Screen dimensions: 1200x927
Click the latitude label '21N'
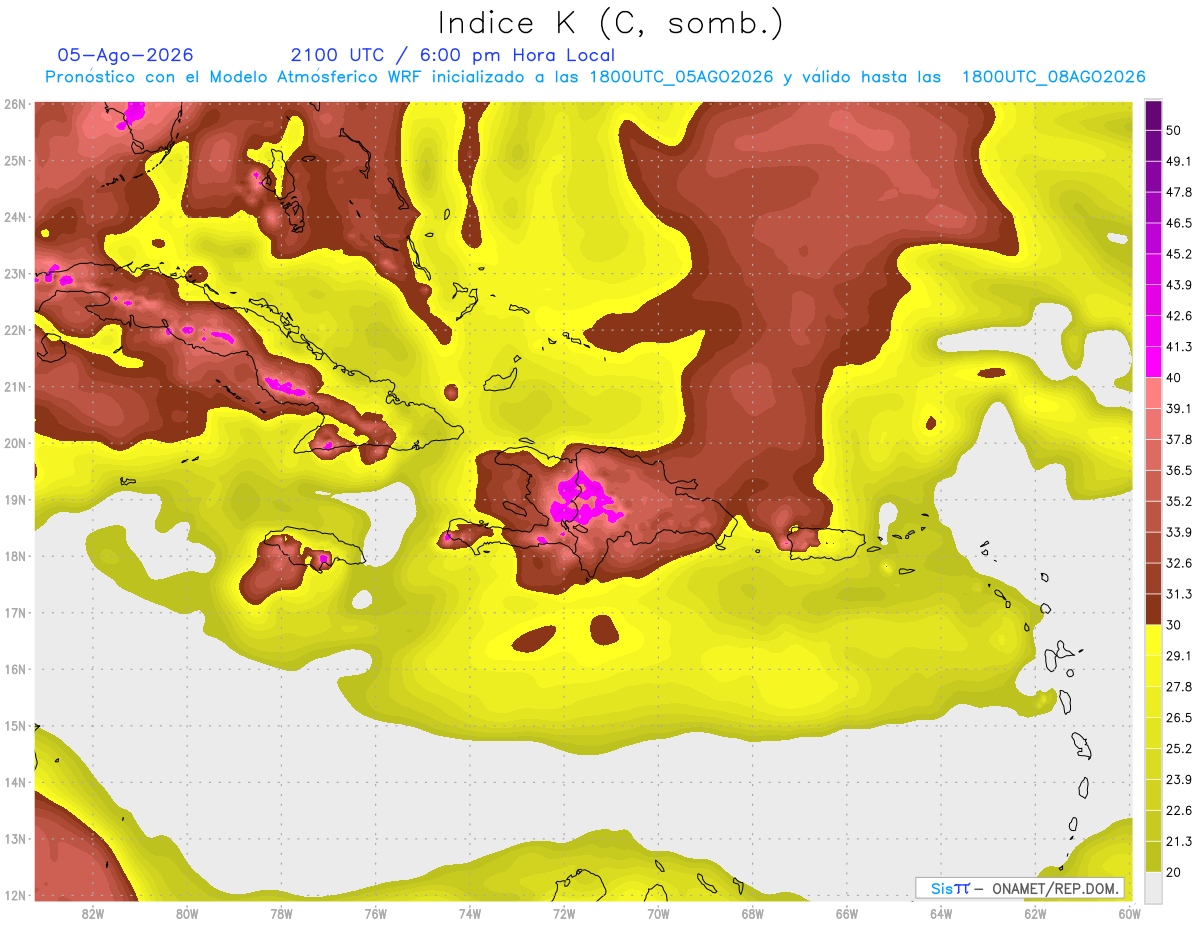coord(15,387)
